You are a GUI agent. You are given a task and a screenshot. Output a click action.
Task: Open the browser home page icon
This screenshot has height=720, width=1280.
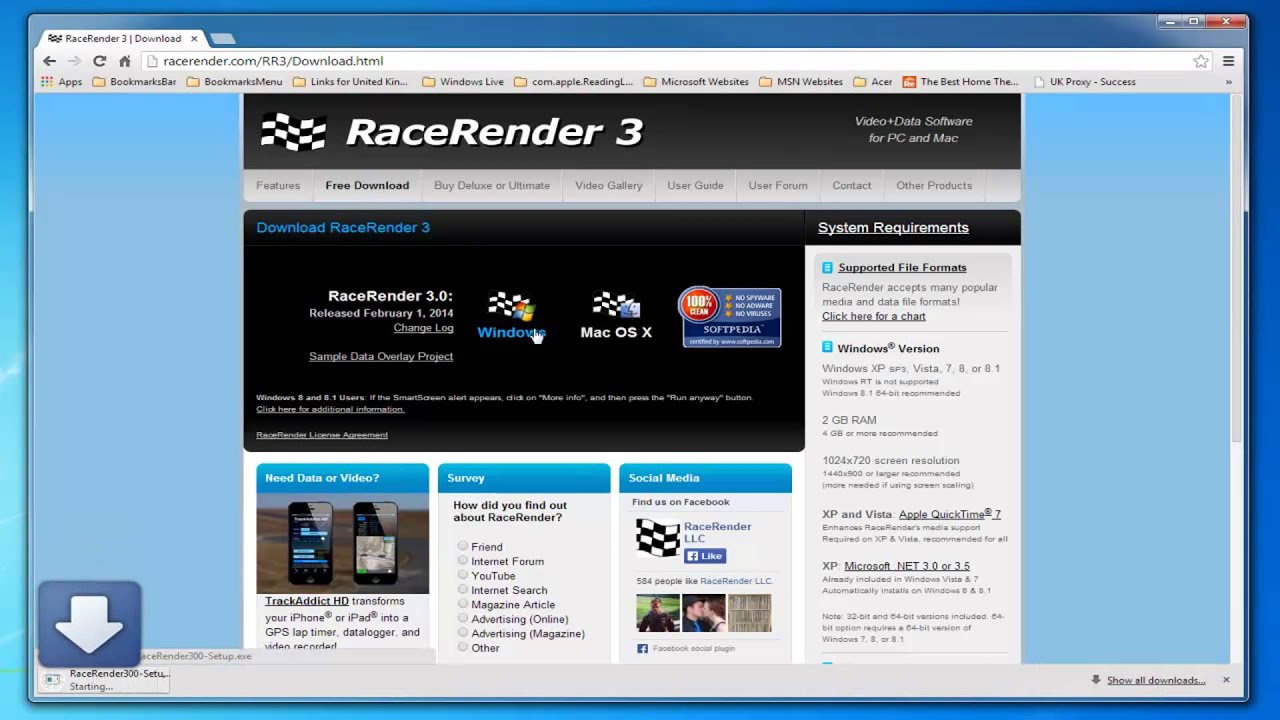pyautogui.click(x=125, y=61)
